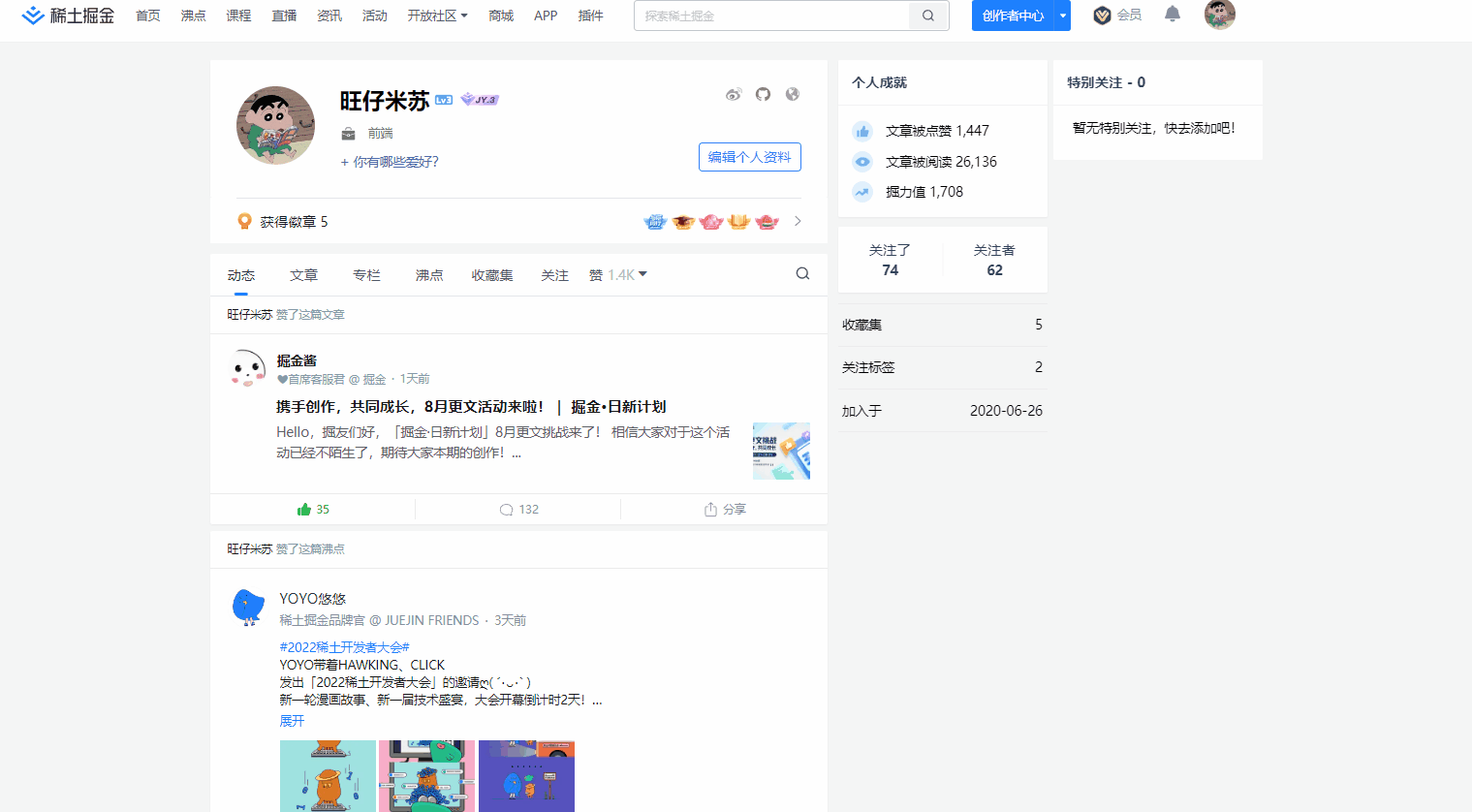The width and height of the screenshot is (1472, 812).
Task: Click the last earned badge icon
Action: click(x=767, y=222)
